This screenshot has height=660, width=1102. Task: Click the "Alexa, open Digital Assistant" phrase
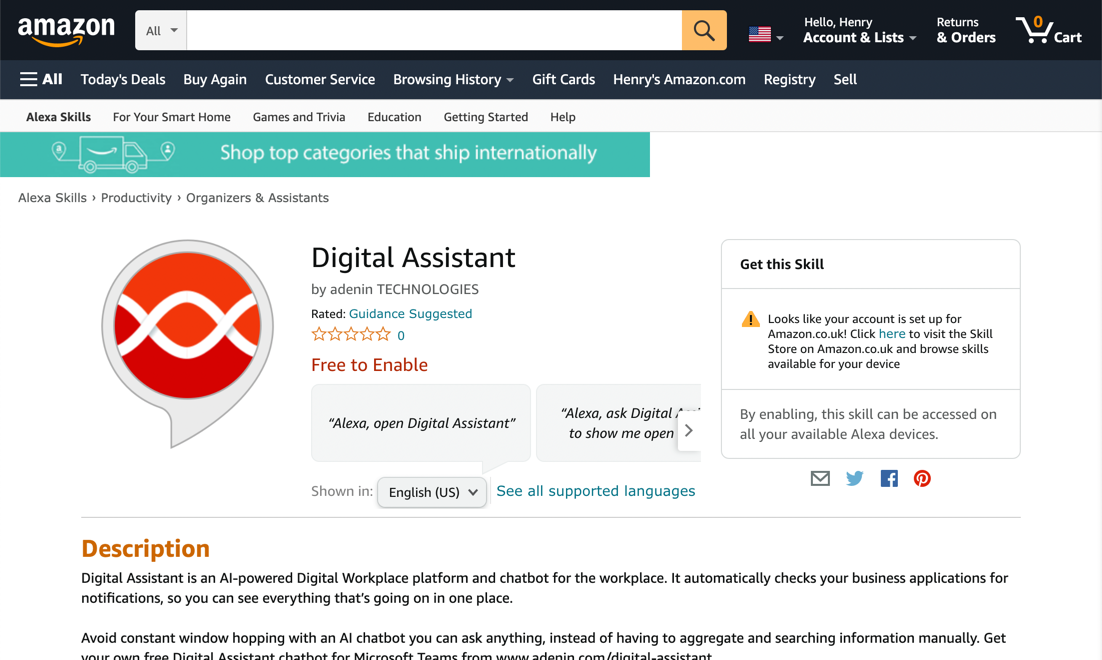(x=421, y=423)
